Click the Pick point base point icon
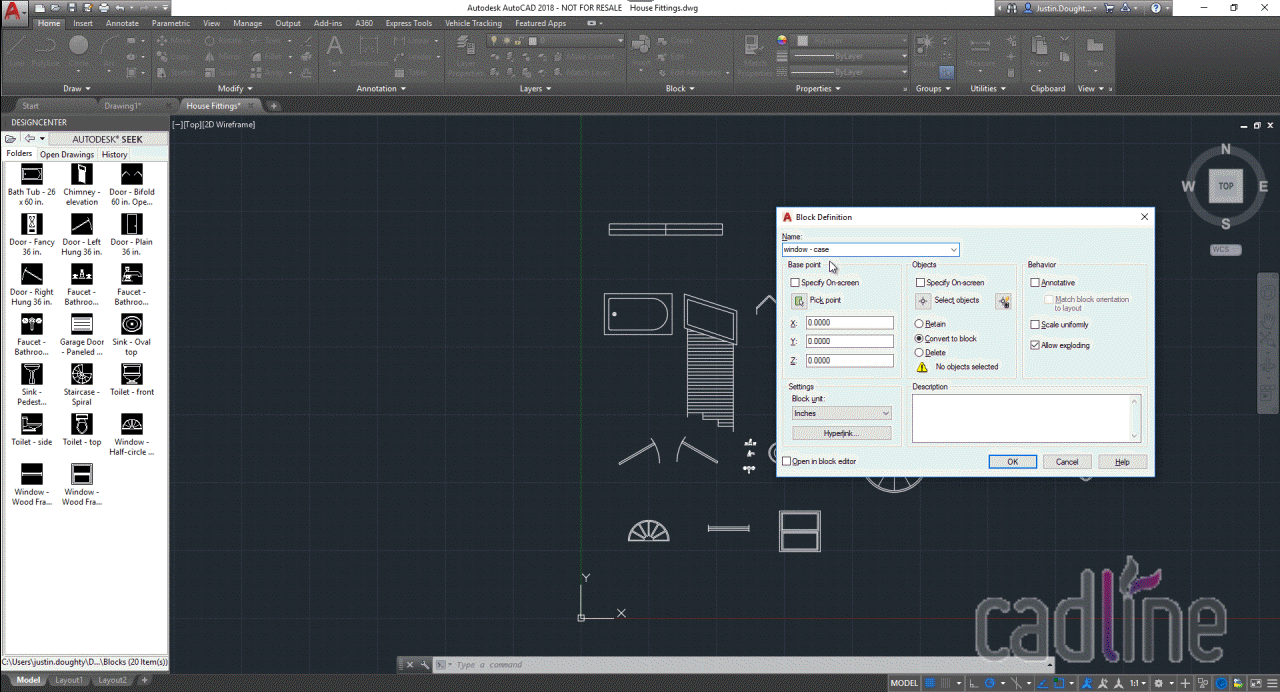 (x=799, y=300)
